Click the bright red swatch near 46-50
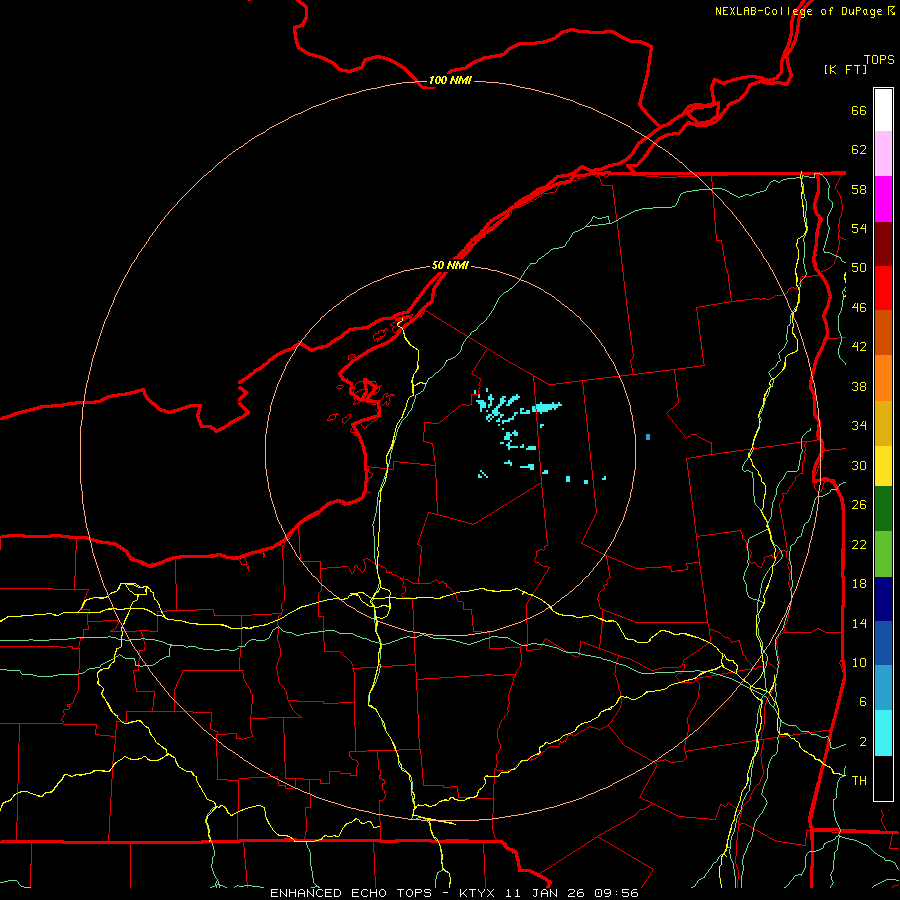The width and height of the screenshot is (900, 900). coord(883,288)
